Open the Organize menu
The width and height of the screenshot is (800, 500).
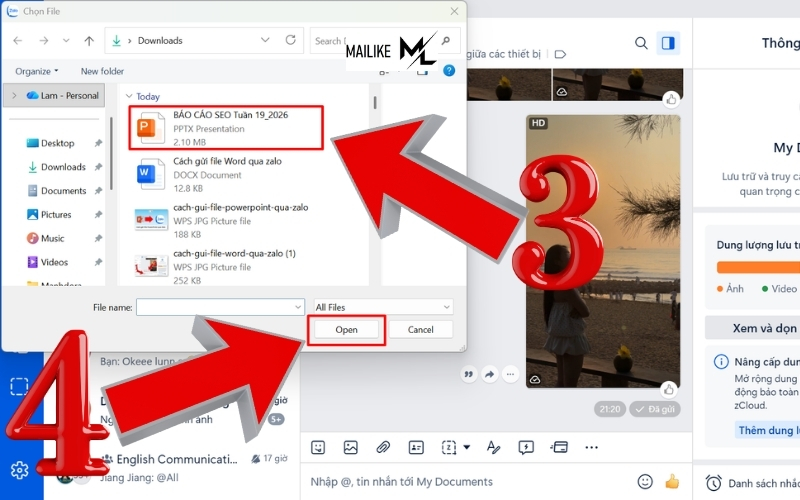pyautogui.click(x=36, y=71)
